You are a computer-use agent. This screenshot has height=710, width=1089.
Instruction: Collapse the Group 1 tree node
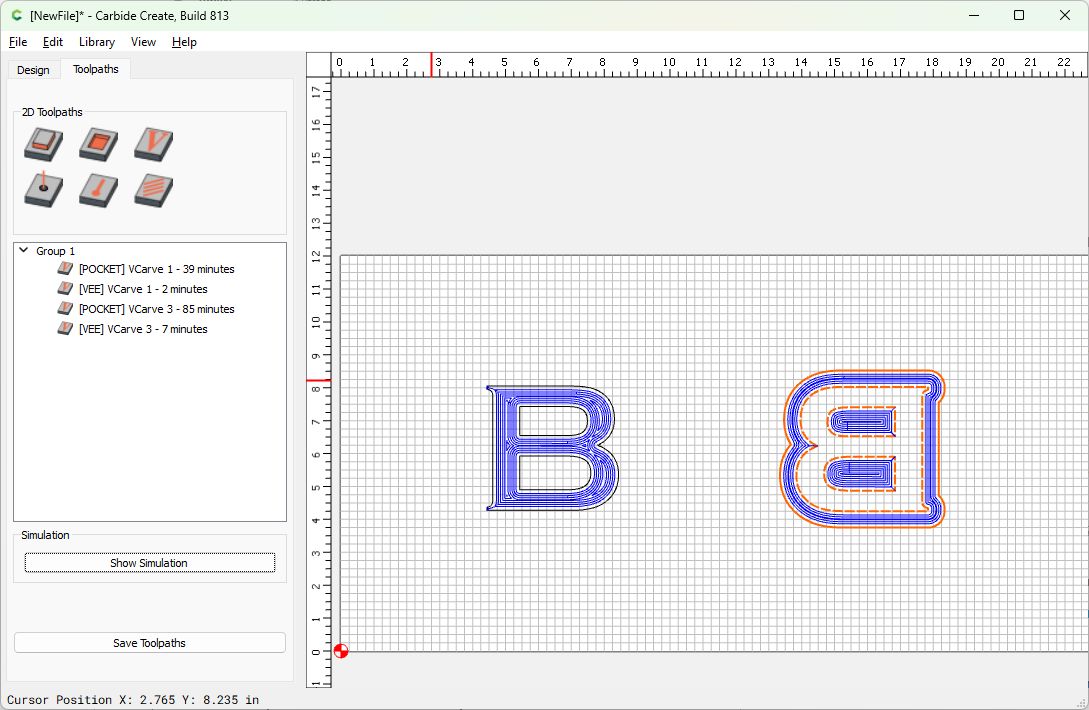point(24,250)
